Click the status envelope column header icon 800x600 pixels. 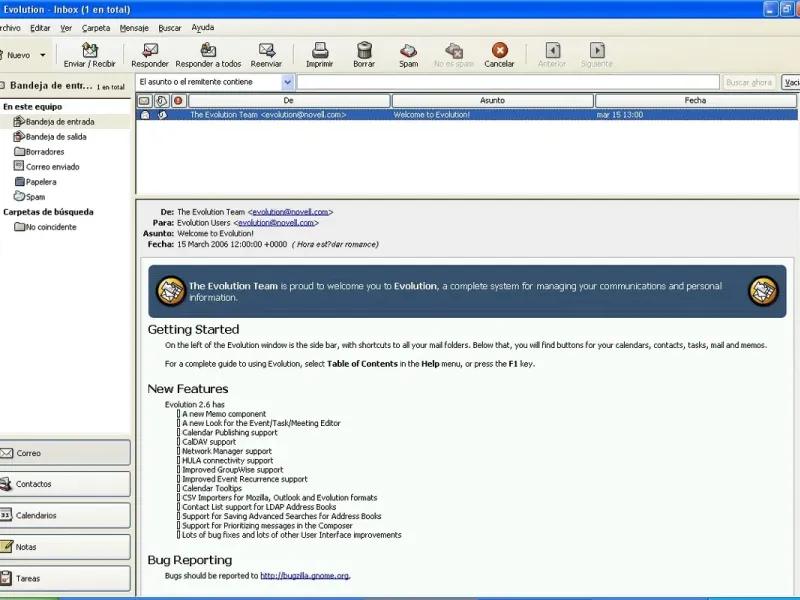coord(144,101)
